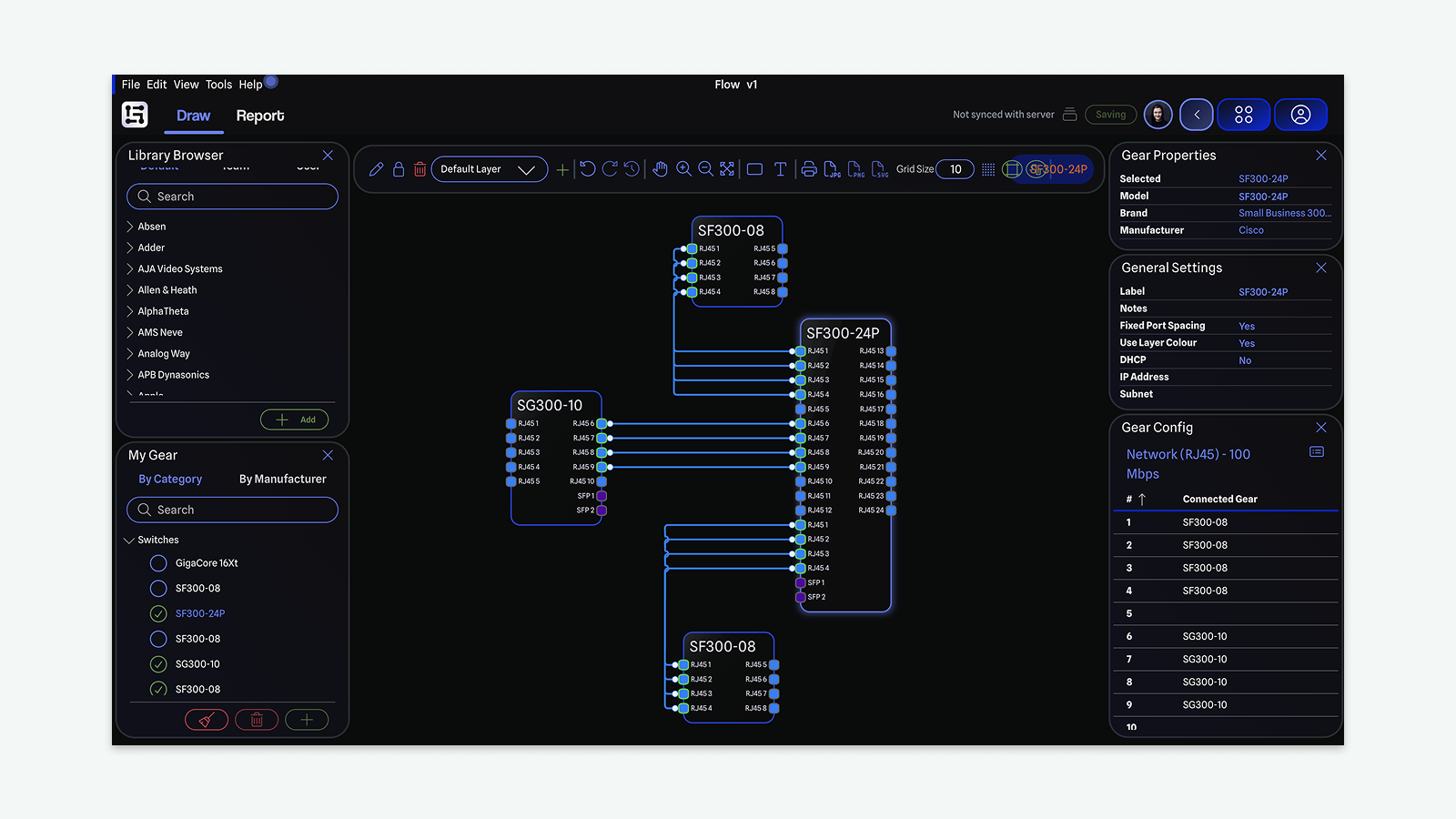Expand the AJA Video Systems folder
Screen dimensions: 1456x819
[x=130, y=268]
